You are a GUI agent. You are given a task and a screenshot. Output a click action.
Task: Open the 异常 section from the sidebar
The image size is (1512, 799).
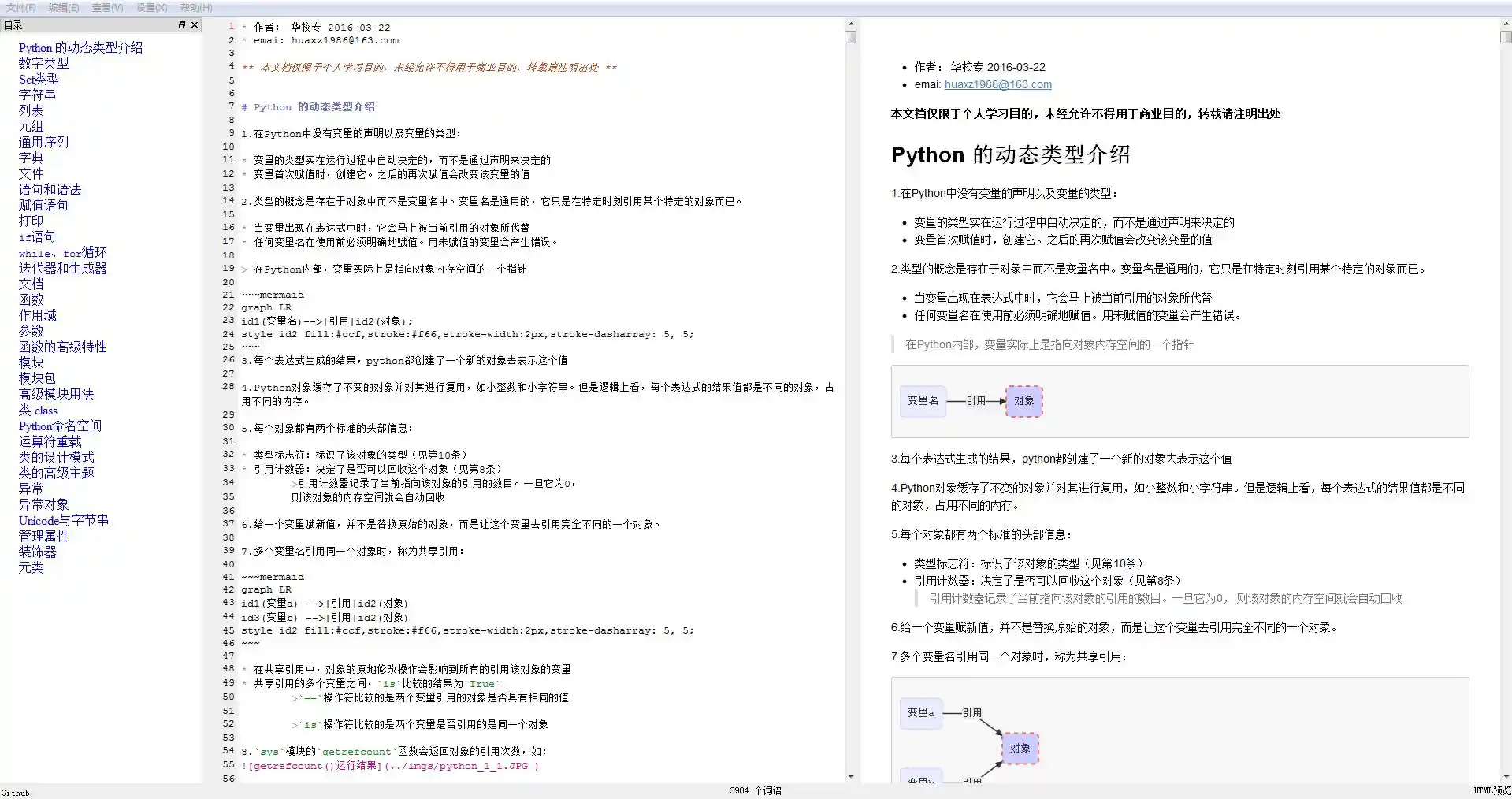tap(31, 489)
